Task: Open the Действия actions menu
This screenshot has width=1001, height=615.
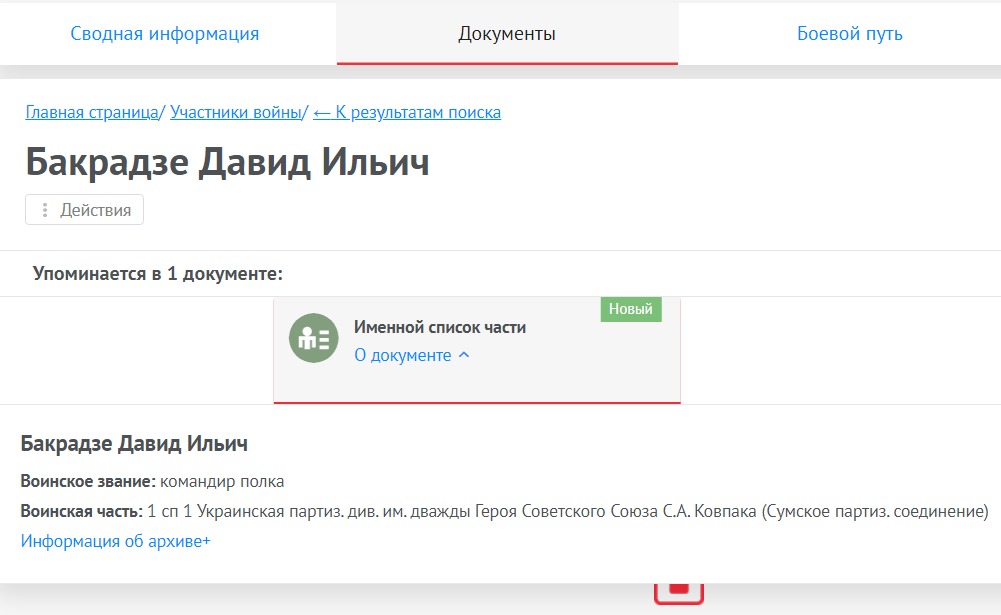Action: pyautogui.click(x=84, y=210)
